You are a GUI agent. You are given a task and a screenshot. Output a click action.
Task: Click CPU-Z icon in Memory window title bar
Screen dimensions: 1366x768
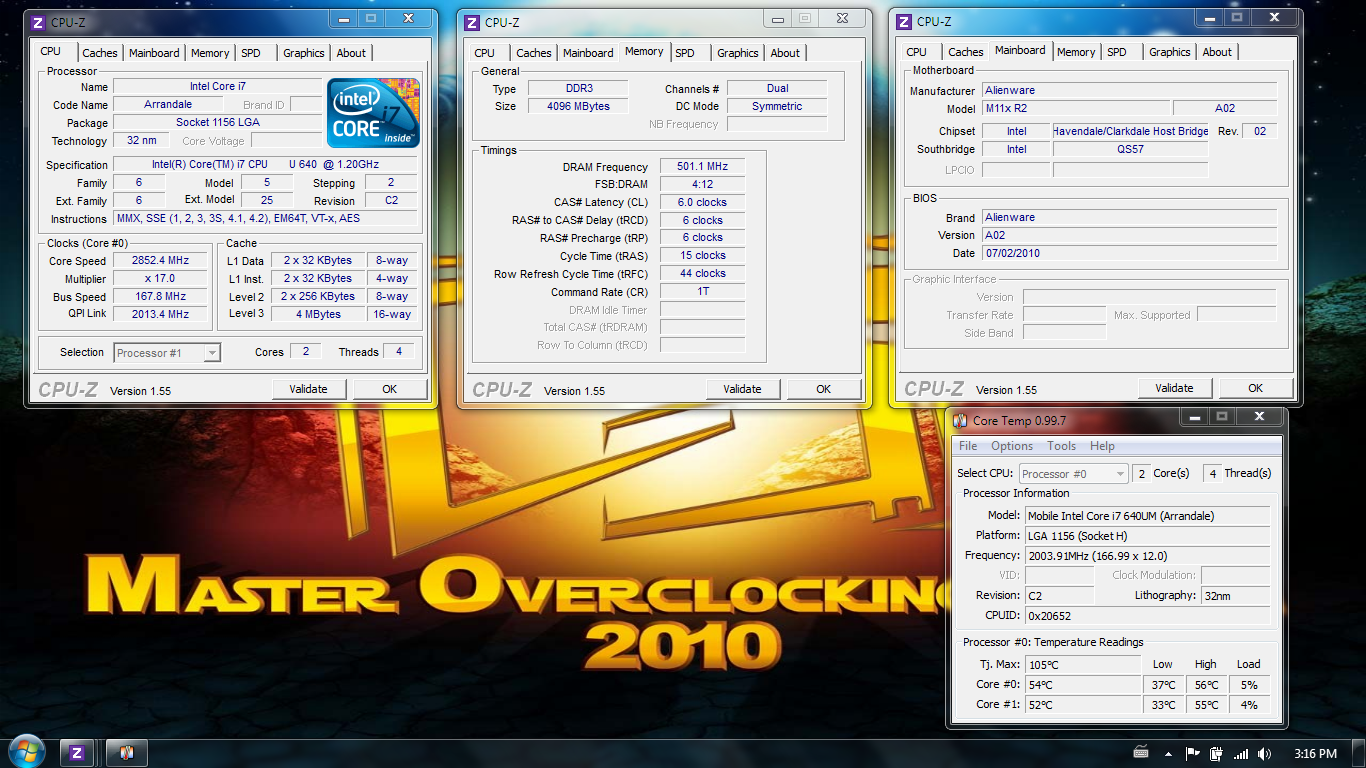click(471, 22)
